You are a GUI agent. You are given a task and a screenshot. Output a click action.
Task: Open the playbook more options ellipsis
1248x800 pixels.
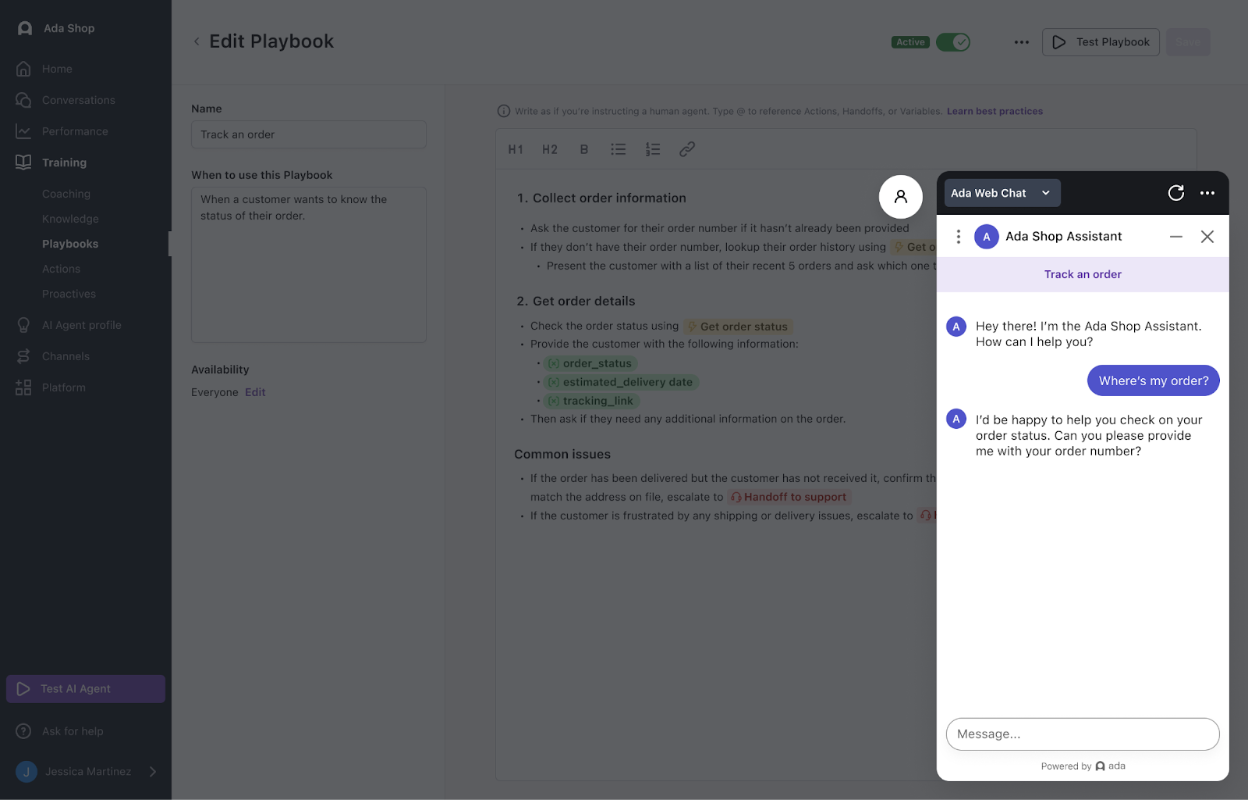click(x=1021, y=42)
